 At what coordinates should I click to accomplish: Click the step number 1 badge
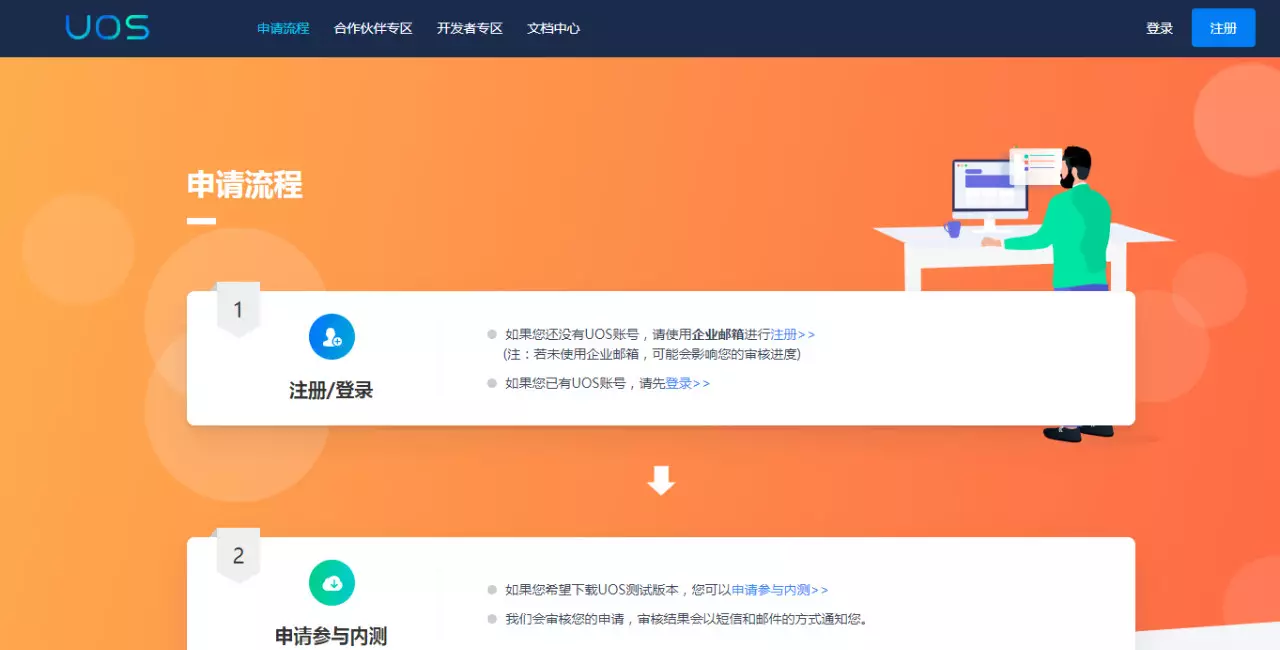(238, 309)
